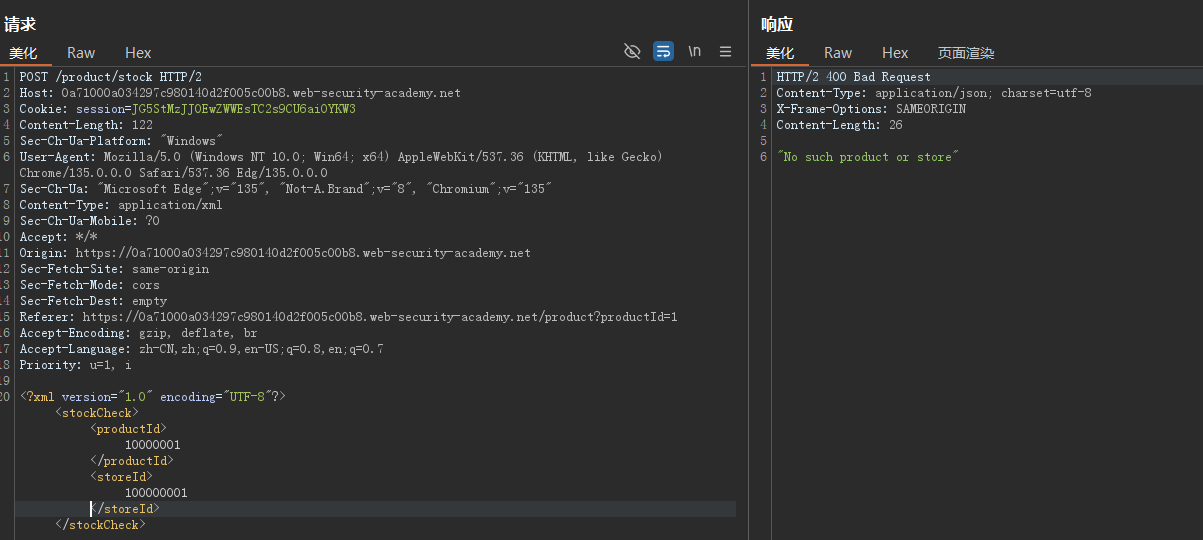This screenshot has height=540, width=1203.
Task: Click the Accept-Language header line
Action: (201, 349)
